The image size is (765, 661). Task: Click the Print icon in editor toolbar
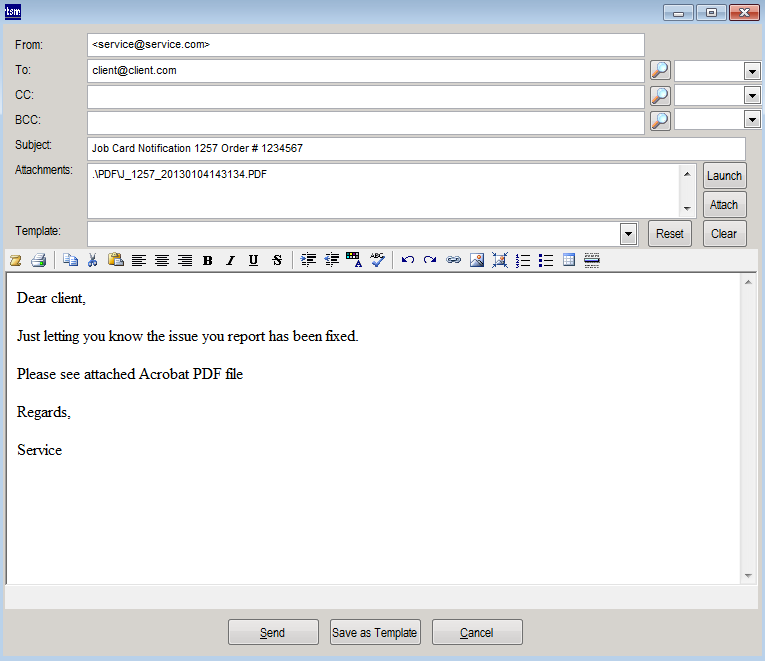pos(38,260)
